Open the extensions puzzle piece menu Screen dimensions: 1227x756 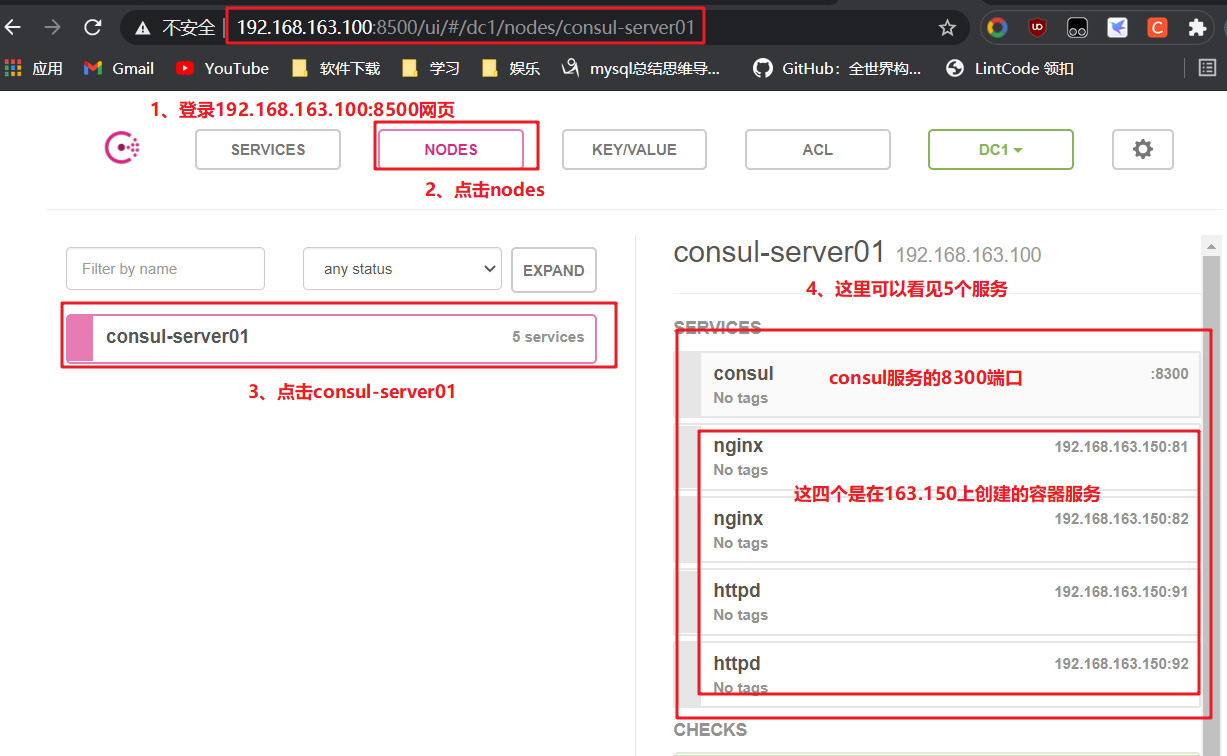point(1197,28)
